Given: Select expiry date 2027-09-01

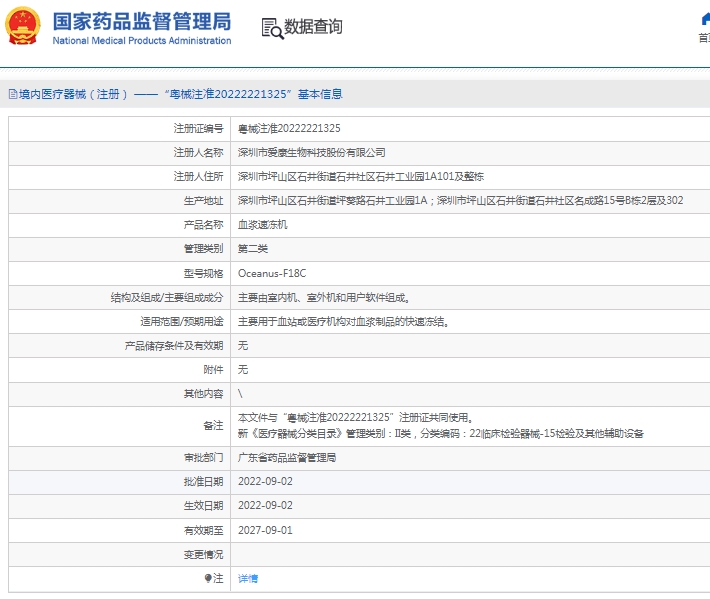Looking at the screenshot, I should coord(265,530).
